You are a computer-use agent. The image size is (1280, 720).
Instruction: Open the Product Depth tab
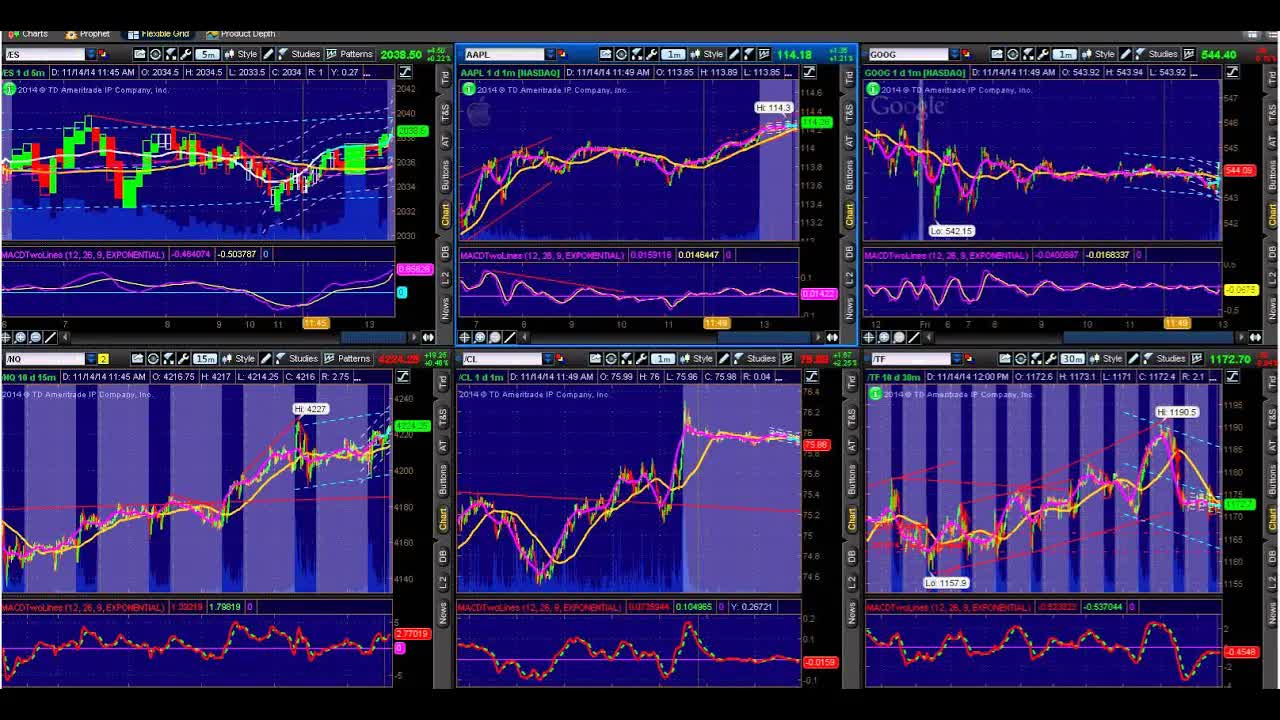[x=241, y=34]
